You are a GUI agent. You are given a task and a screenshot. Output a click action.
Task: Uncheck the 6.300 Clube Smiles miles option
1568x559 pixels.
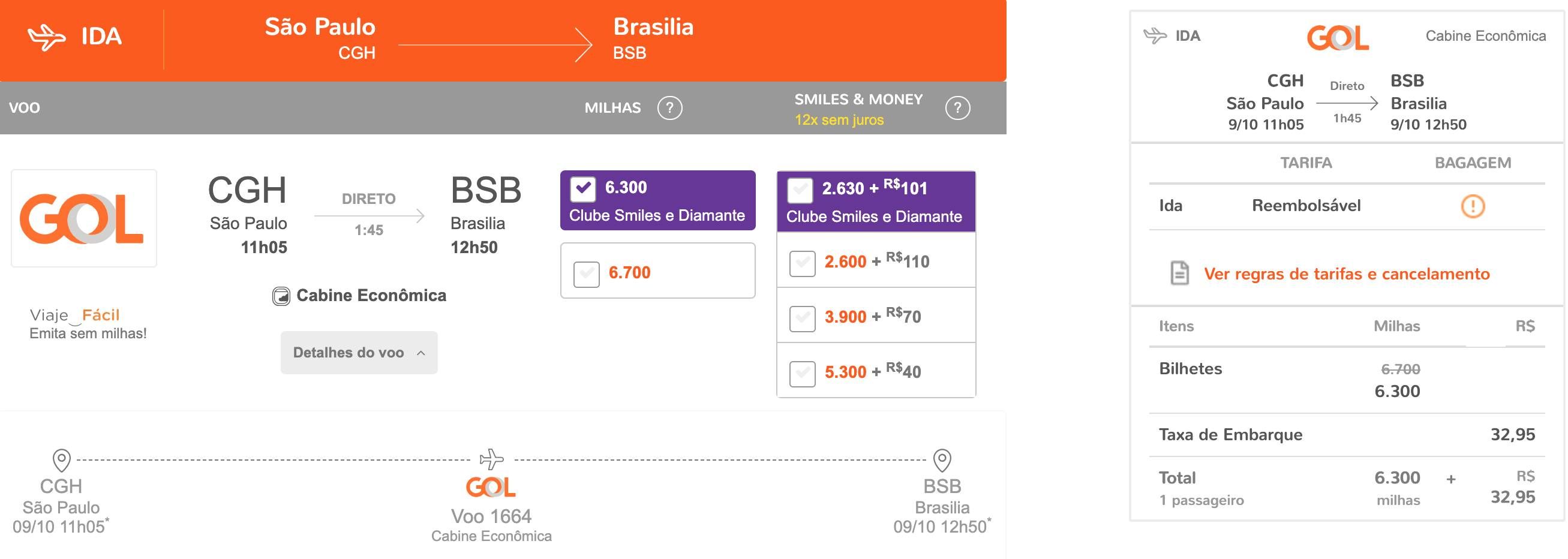582,189
